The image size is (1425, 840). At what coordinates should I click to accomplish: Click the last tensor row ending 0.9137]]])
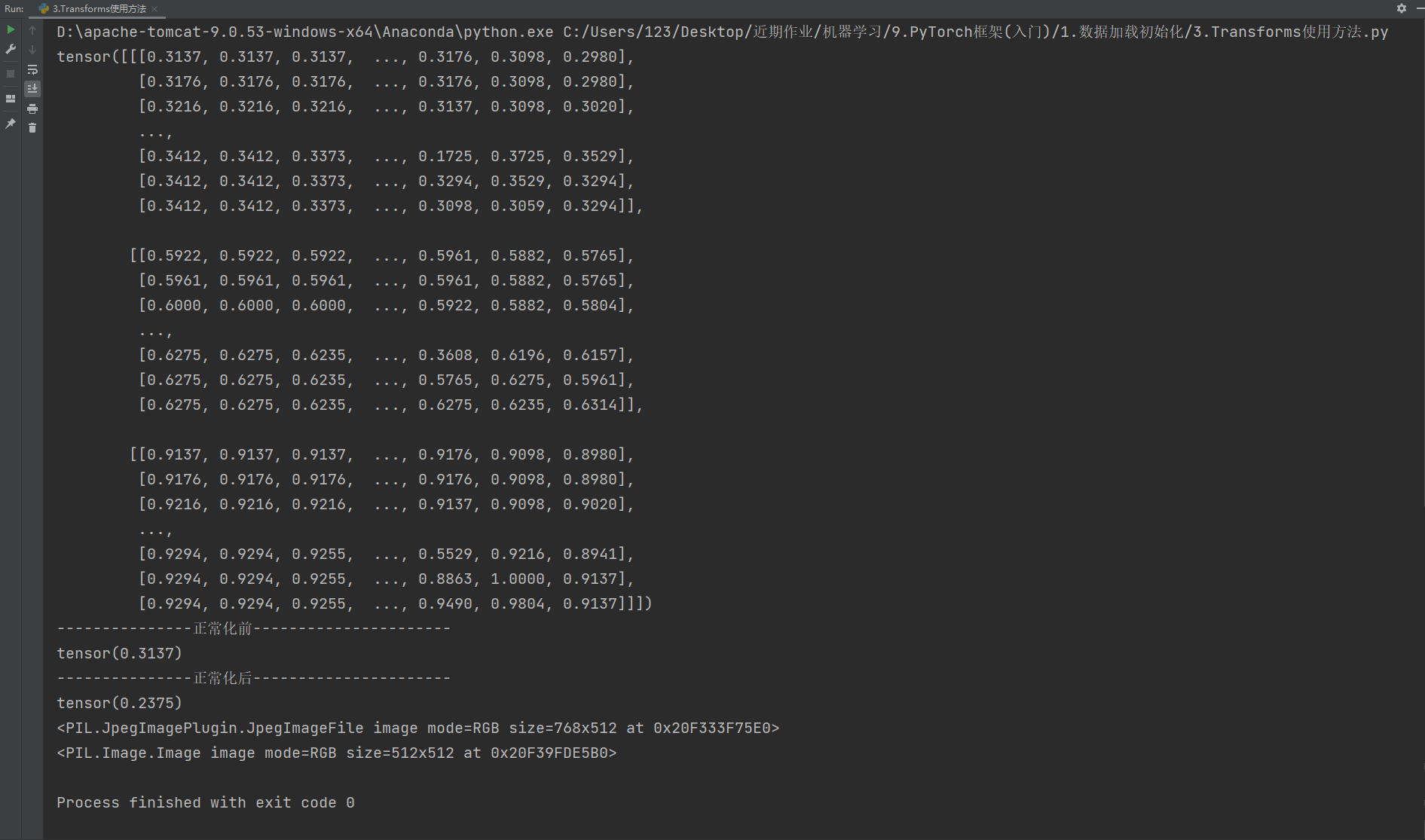pyautogui.click(x=395, y=603)
